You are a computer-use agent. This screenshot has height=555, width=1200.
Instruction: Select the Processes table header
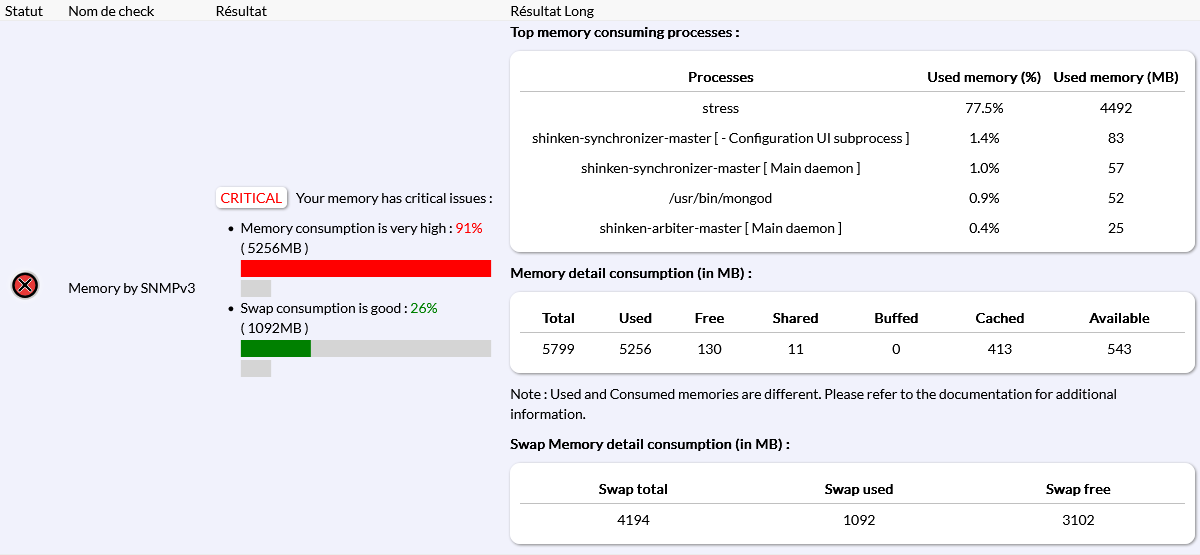coord(720,77)
